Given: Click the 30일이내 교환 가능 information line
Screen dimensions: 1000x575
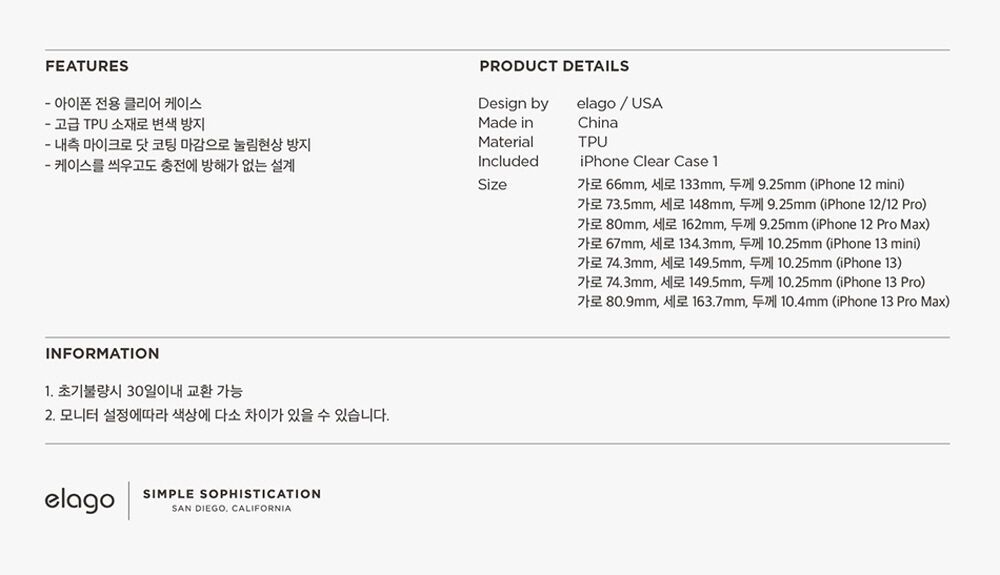Looking at the screenshot, I should click(144, 391).
